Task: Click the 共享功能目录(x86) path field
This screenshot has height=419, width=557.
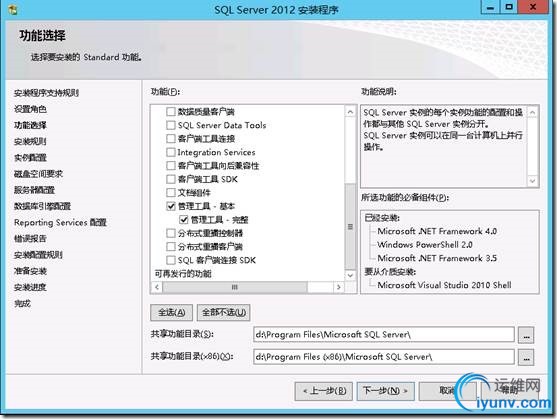Action: coord(384,357)
